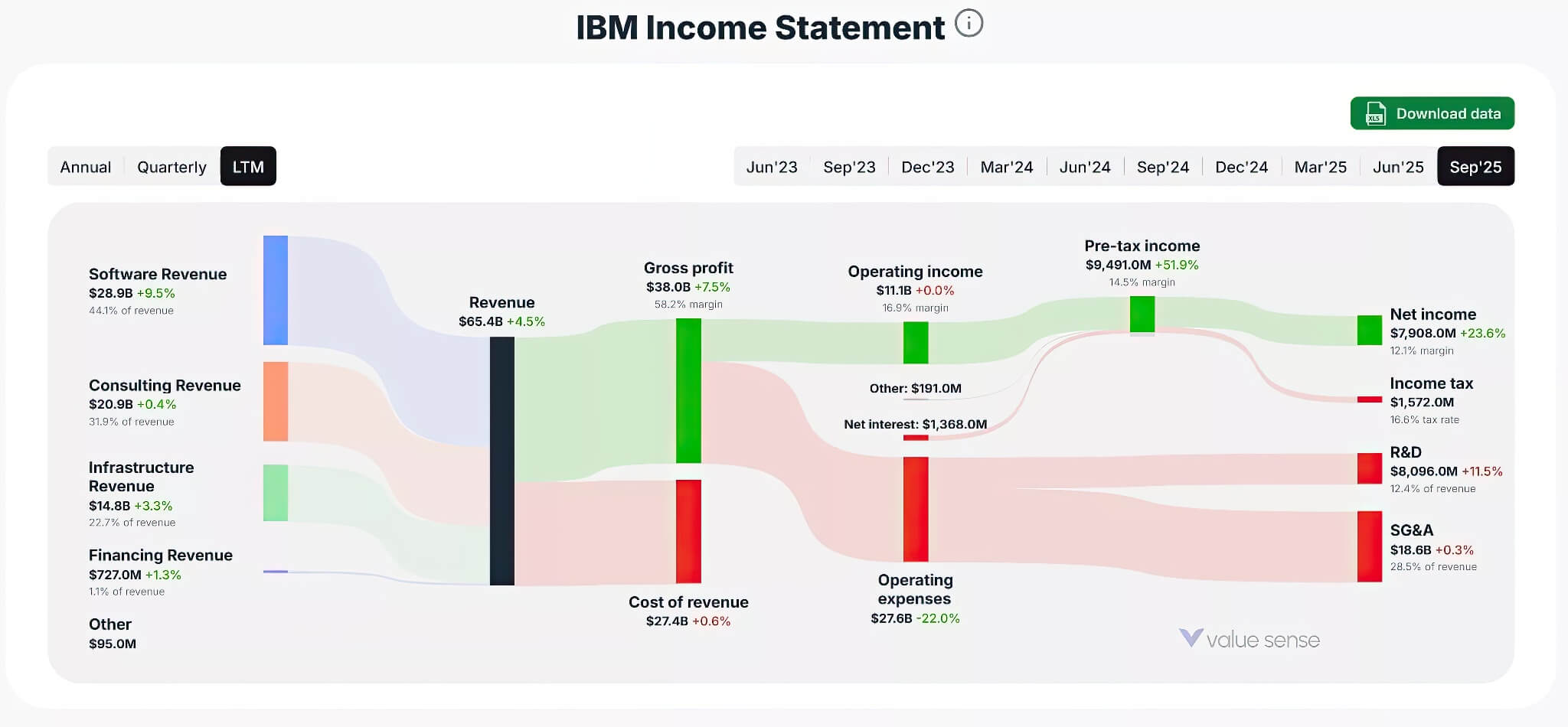This screenshot has width=1568, height=727.
Task: Toggle the LTM view option
Action: click(x=248, y=166)
